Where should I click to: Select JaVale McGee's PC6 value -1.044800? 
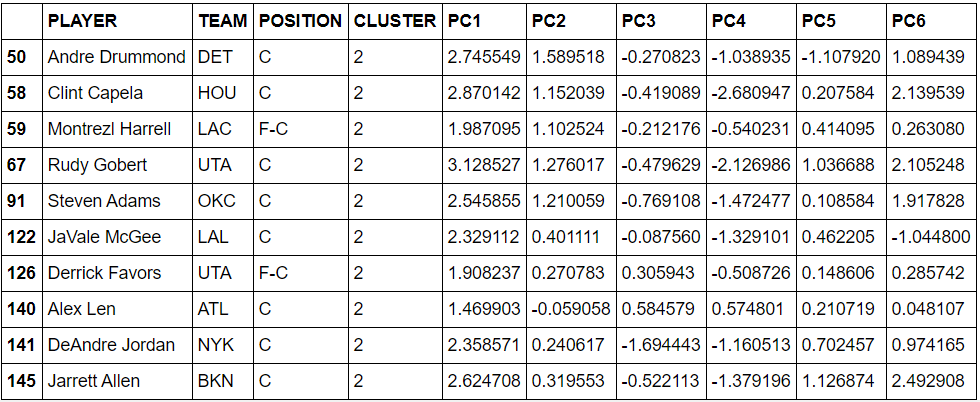[x=931, y=237]
